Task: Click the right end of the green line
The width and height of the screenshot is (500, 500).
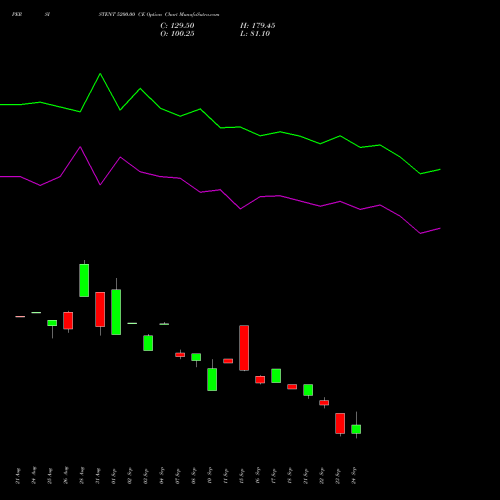Action: [440, 169]
